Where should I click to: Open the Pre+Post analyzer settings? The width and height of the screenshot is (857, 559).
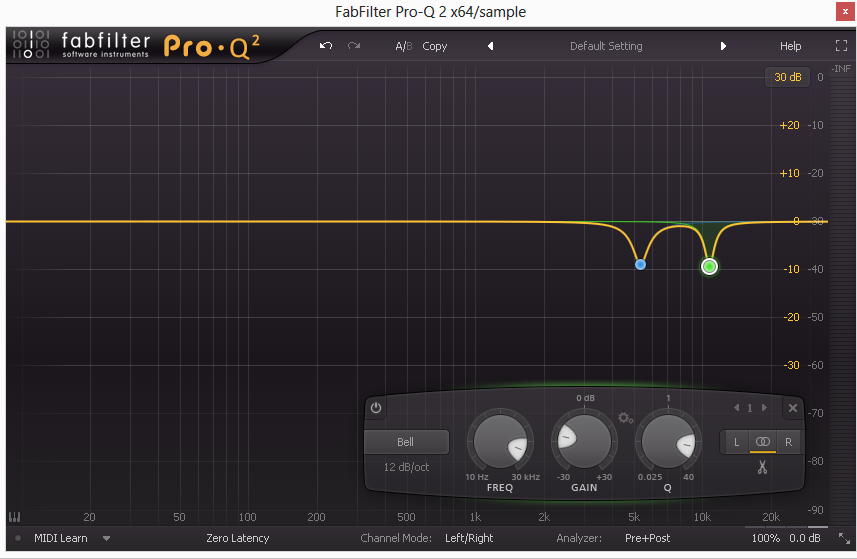(648, 538)
